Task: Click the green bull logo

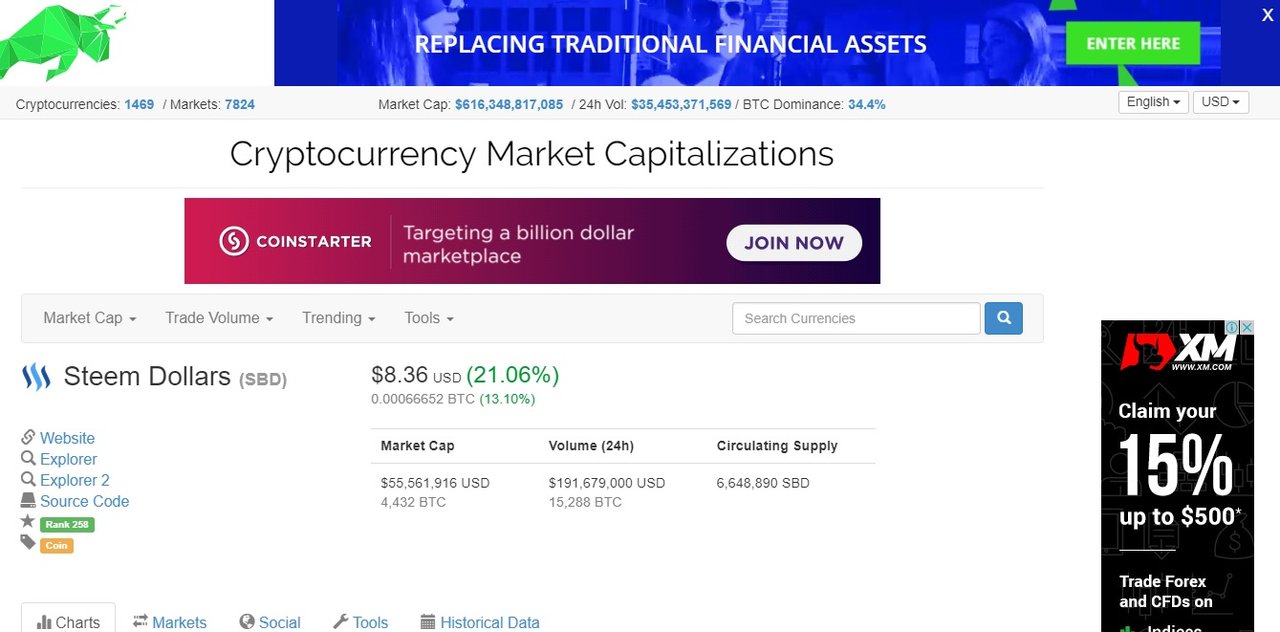Action: coord(63,42)
